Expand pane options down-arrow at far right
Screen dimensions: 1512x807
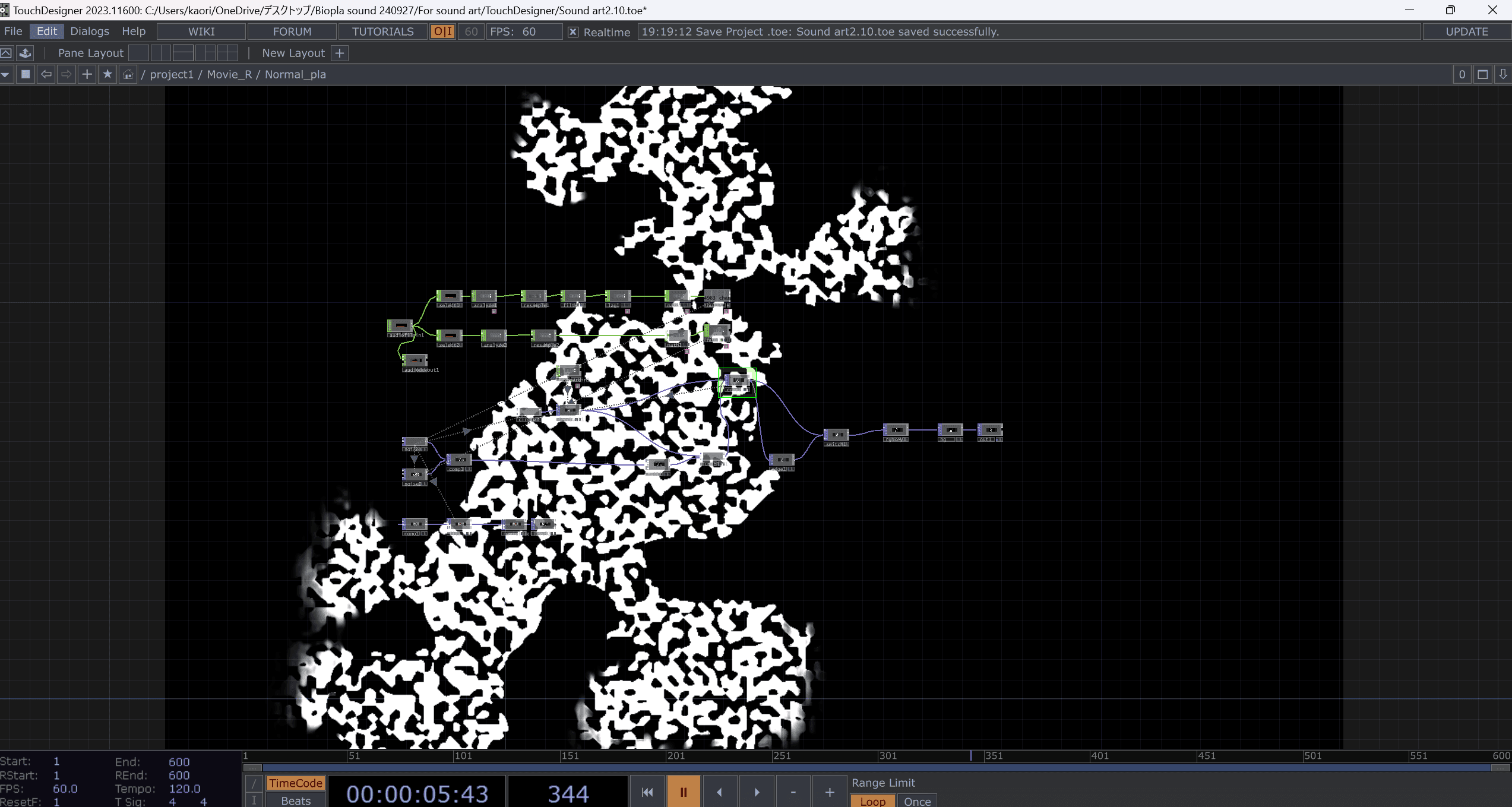1502,74
